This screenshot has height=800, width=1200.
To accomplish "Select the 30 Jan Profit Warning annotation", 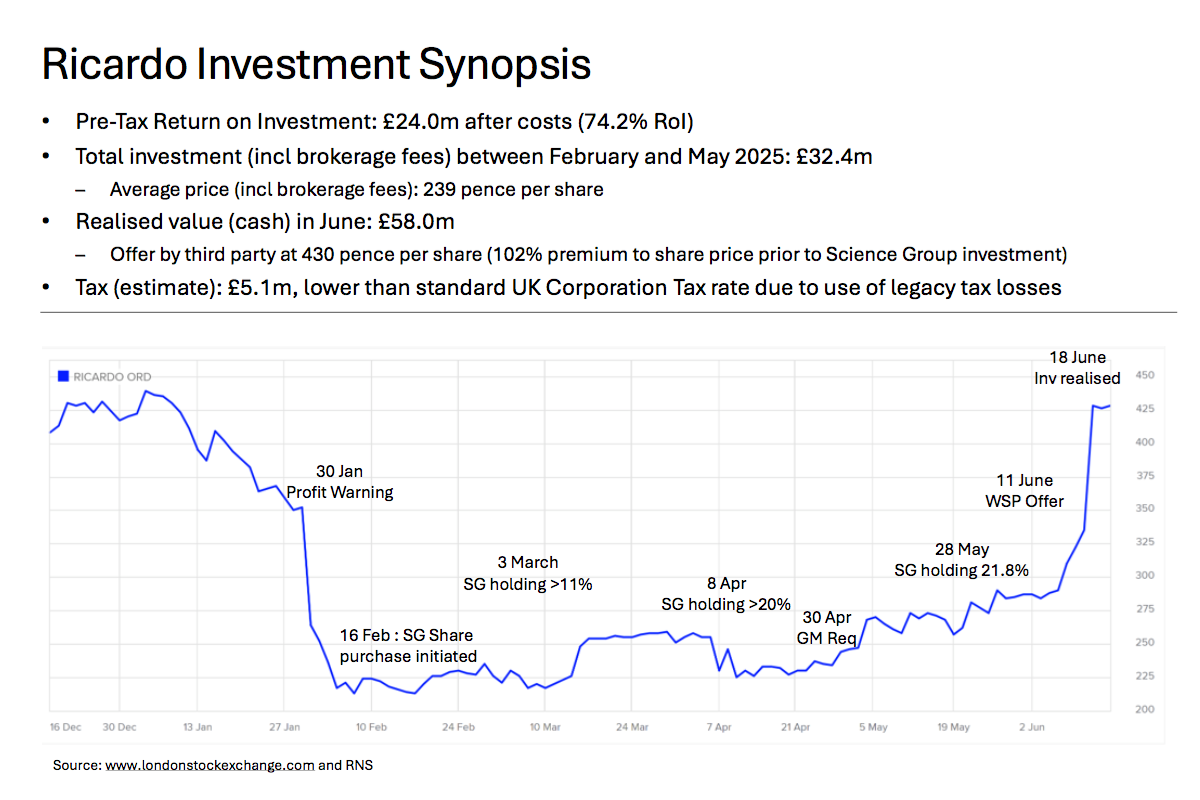I will [340, 482].
